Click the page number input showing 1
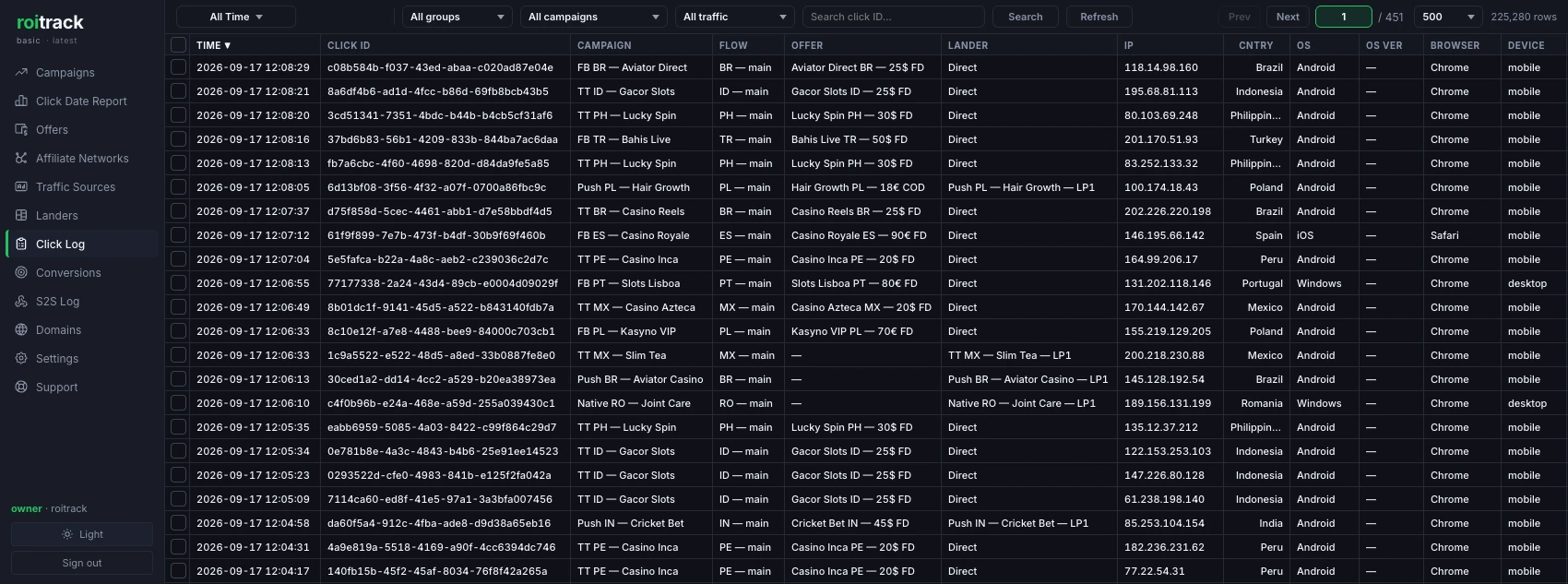Viewport: 1568px width, 584px height. (x=1344, y=17)
